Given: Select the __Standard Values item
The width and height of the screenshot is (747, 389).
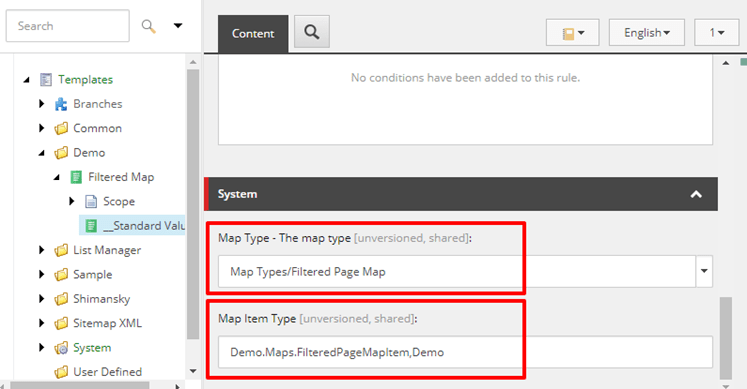Looking at the screenshot, I should (x=144, y=226).
